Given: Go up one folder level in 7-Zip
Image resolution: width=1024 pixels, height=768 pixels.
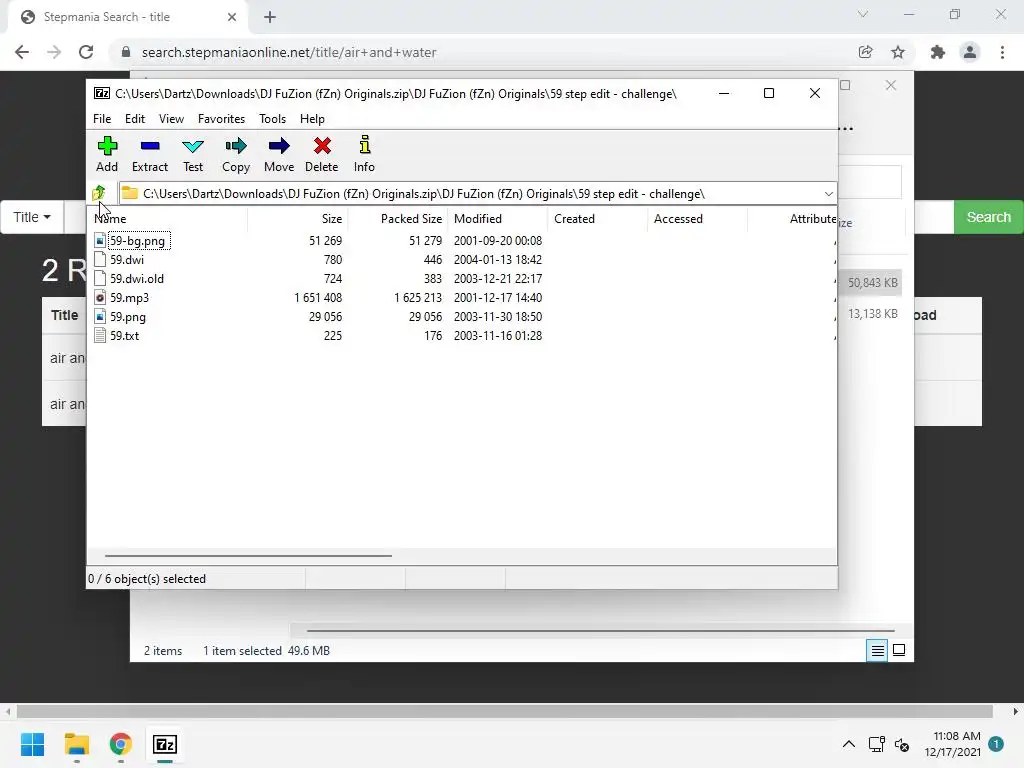Looking at the screenshot, I should pos(99,193).
